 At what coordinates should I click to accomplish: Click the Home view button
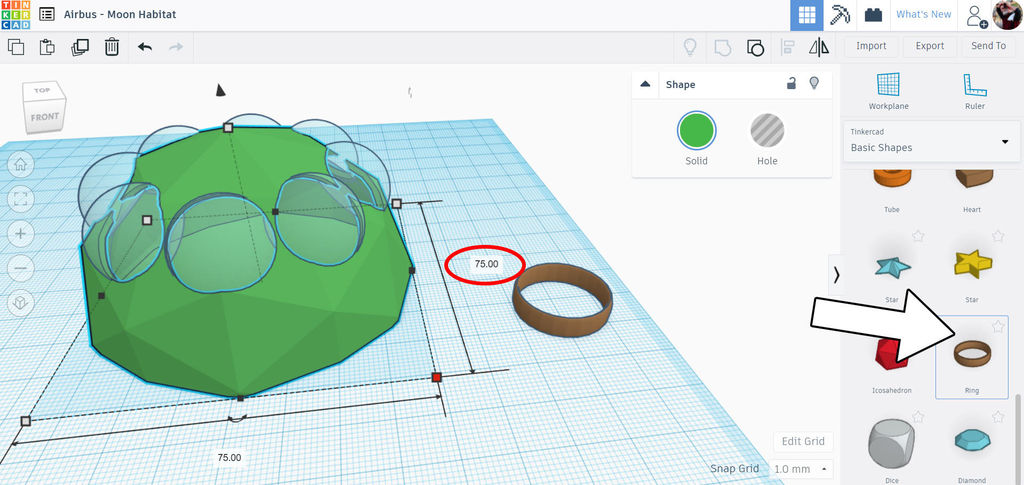20,164
